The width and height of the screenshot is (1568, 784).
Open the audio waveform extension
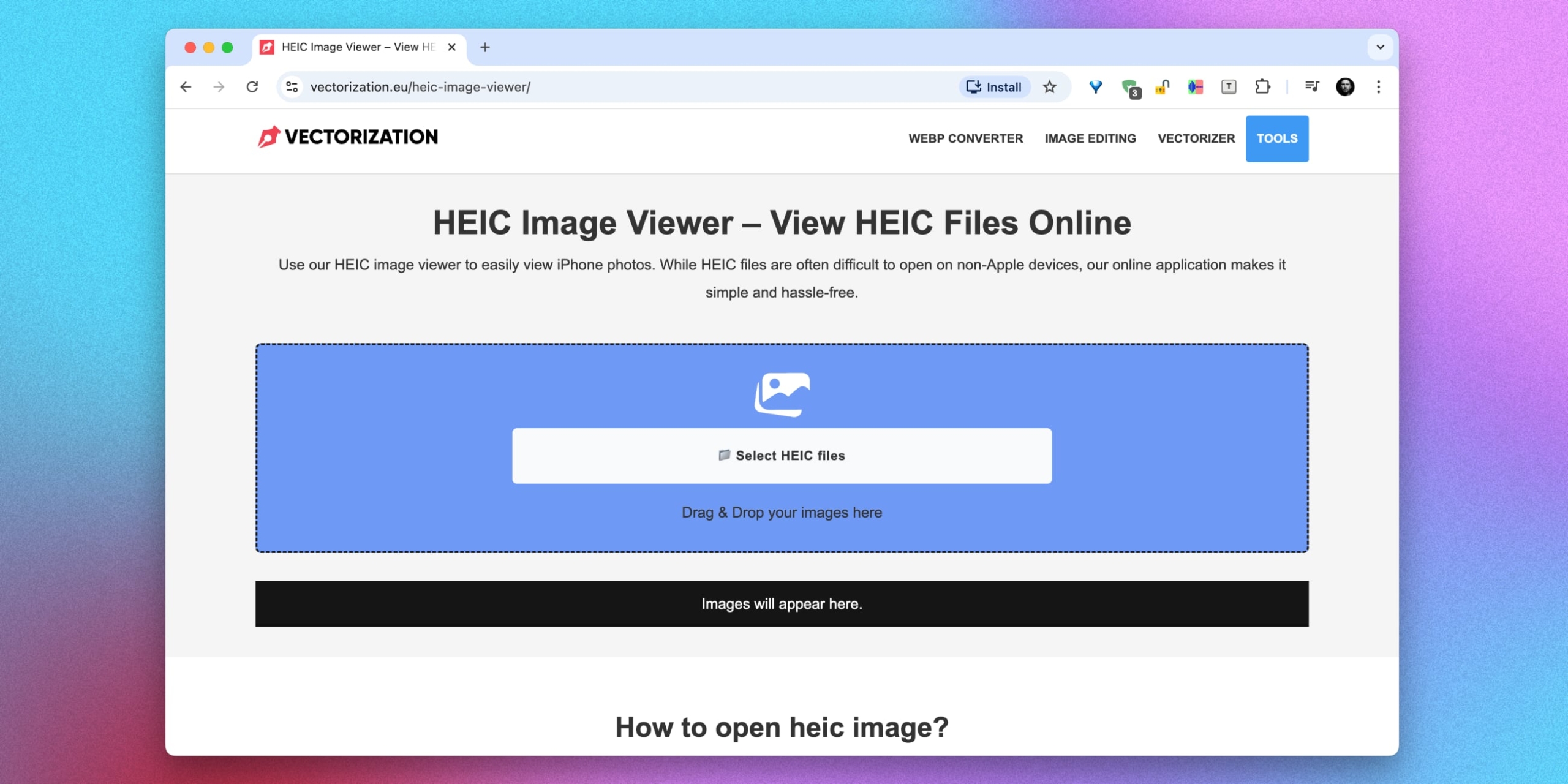point(1194,87)
